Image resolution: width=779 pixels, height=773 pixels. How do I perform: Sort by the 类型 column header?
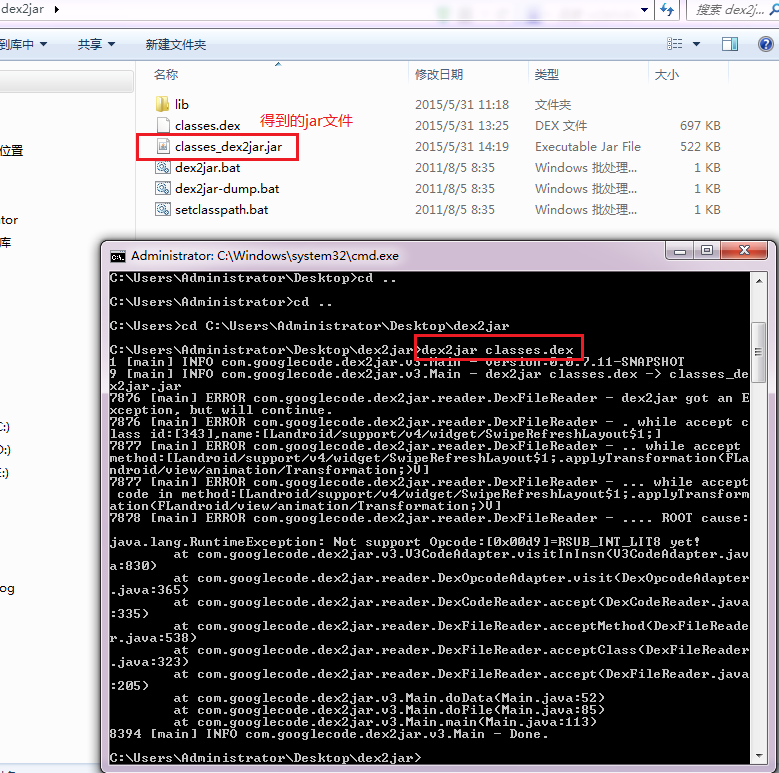click(x=546, y=75)
